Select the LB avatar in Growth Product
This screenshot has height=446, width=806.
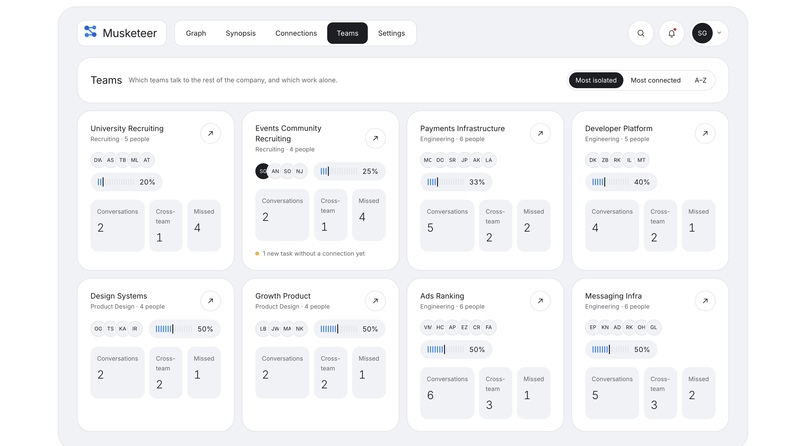click(263, 329)
